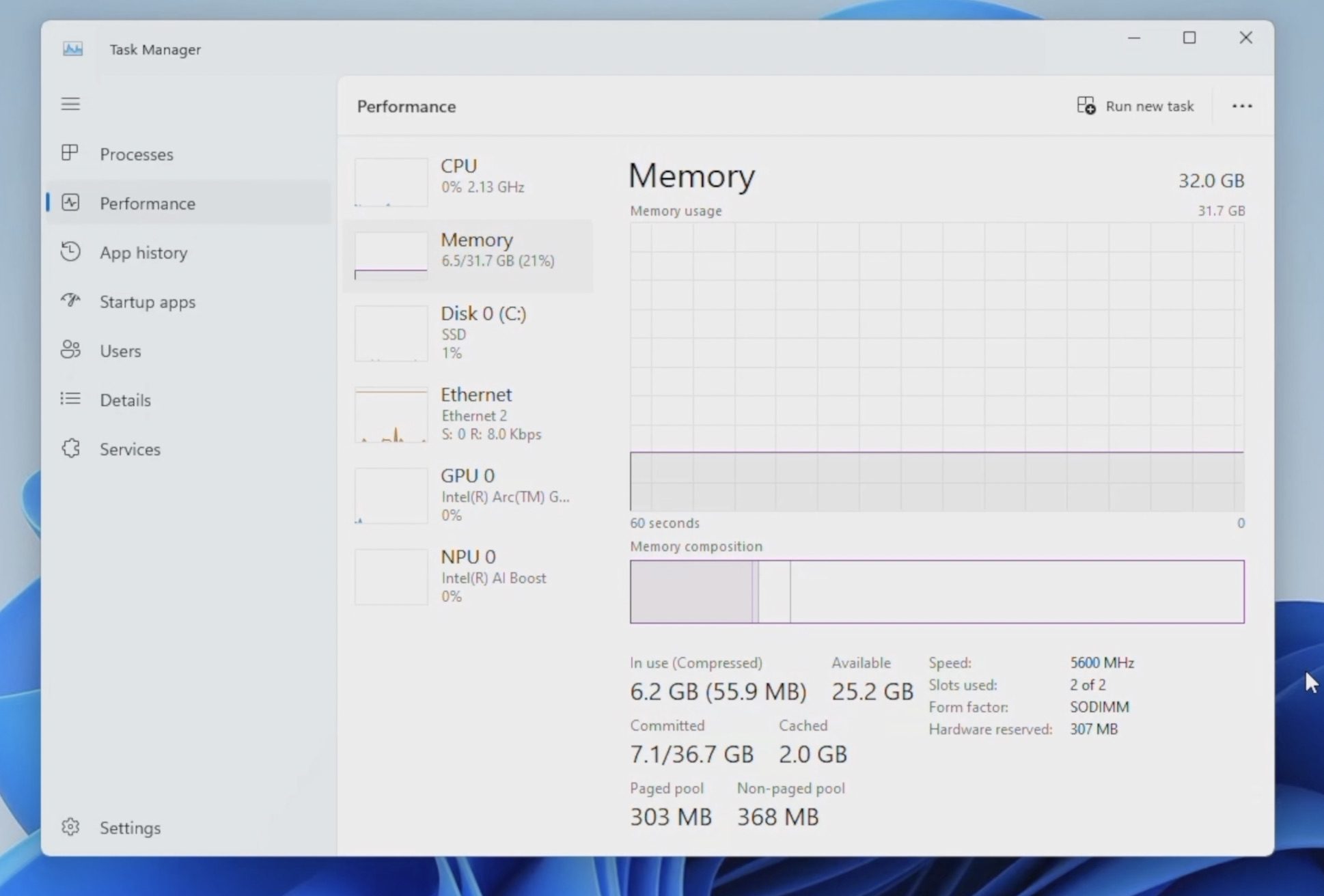
Task: Click the Services puzzle icon
Action: 70,449
